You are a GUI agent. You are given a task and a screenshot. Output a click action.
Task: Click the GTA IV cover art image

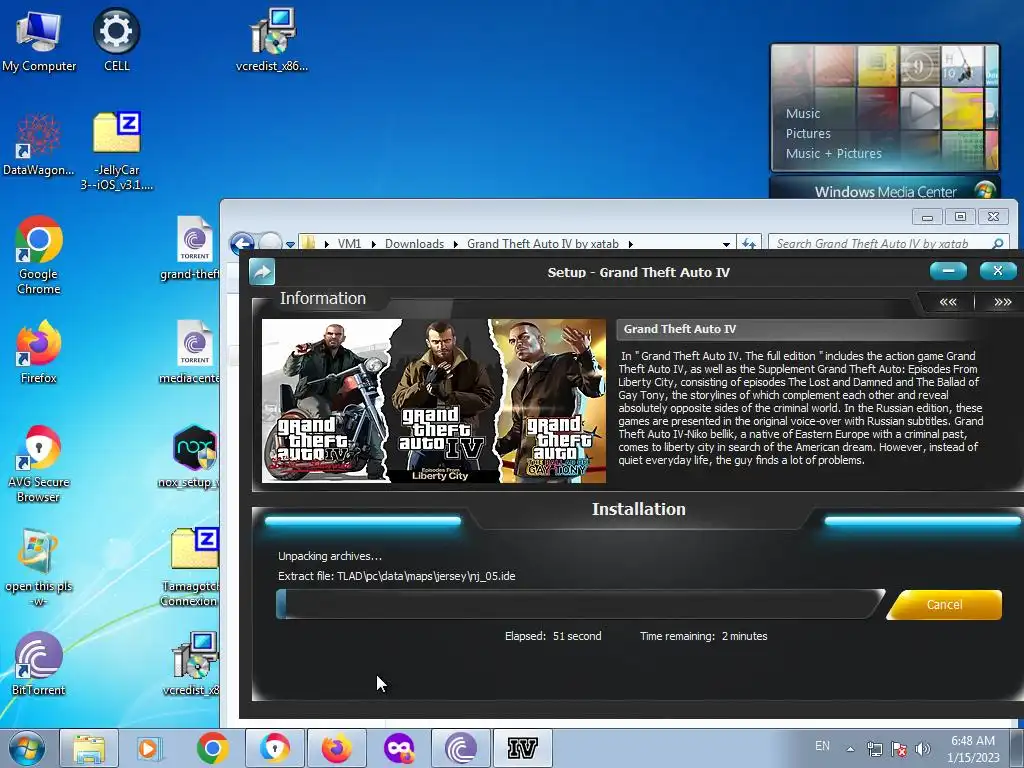(434, 401)
